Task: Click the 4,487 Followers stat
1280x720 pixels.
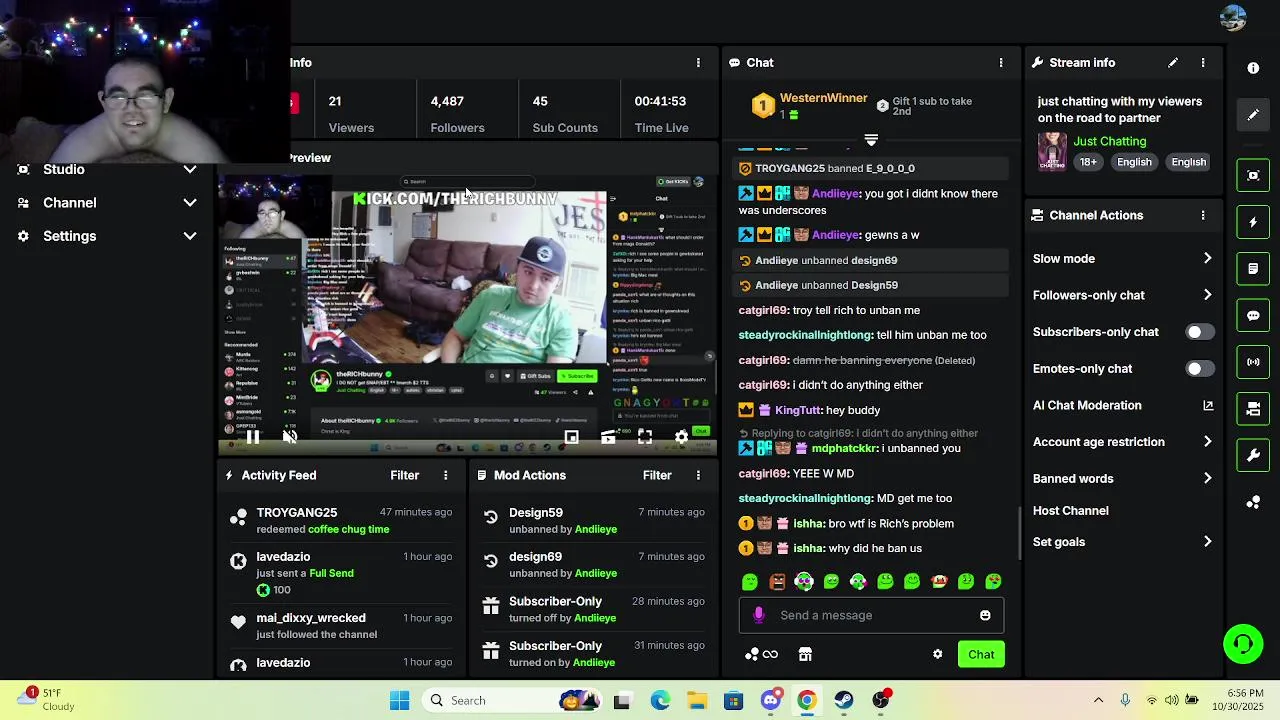Action: tap(457, 113)
